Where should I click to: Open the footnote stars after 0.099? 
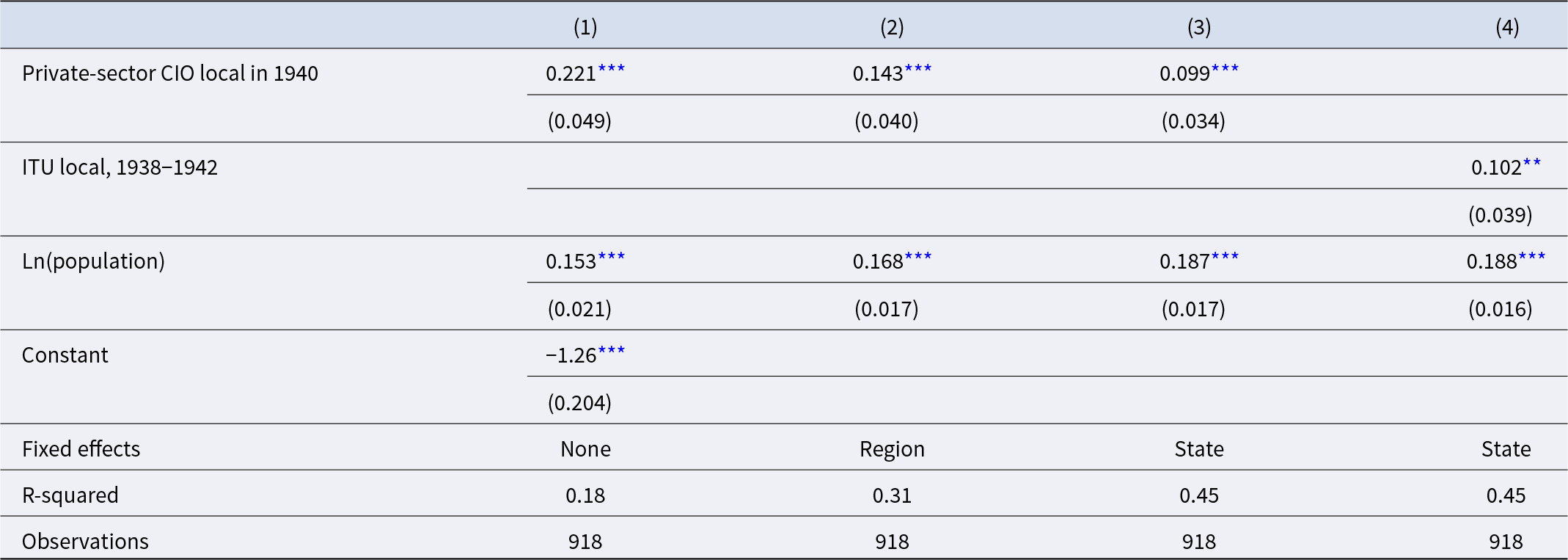[1225, 69]
